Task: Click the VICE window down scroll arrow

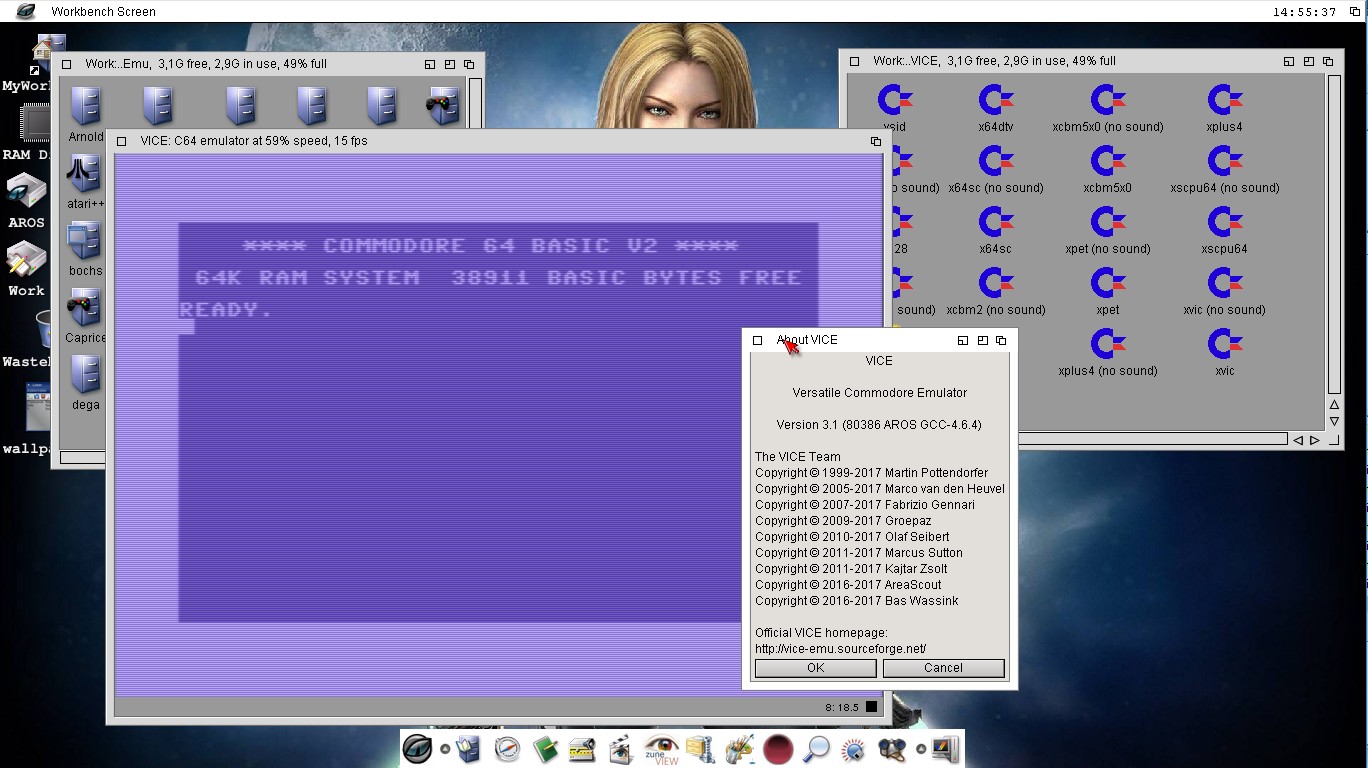Action: click(x=1334, y=421)
